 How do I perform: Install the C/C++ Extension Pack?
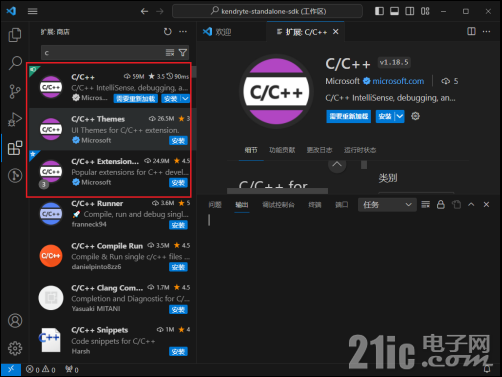(x=178, y=183)
